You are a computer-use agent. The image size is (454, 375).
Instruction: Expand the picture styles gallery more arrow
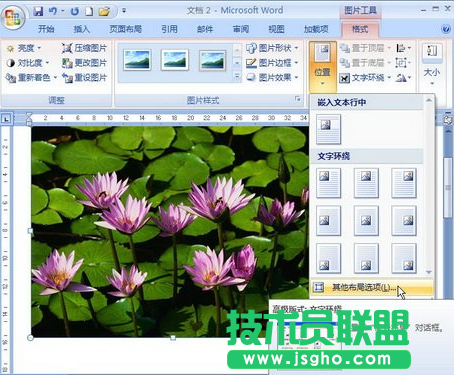point(237,77)
